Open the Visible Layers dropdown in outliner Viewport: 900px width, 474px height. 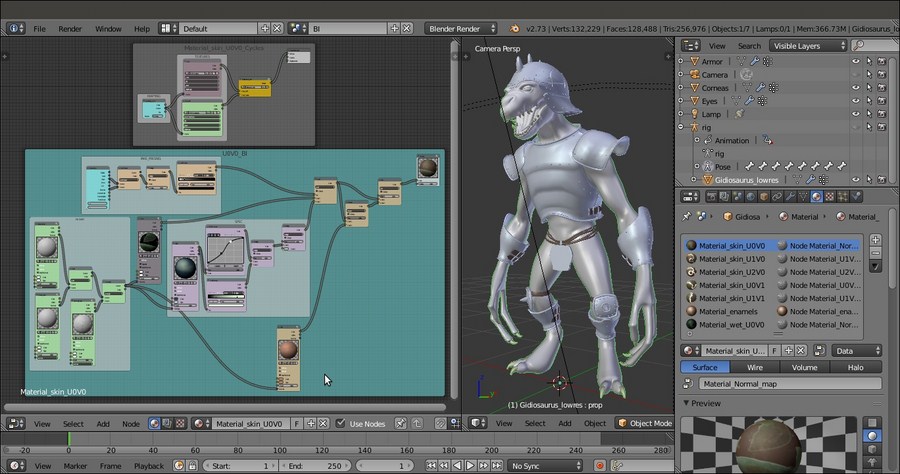pos(808,45)
